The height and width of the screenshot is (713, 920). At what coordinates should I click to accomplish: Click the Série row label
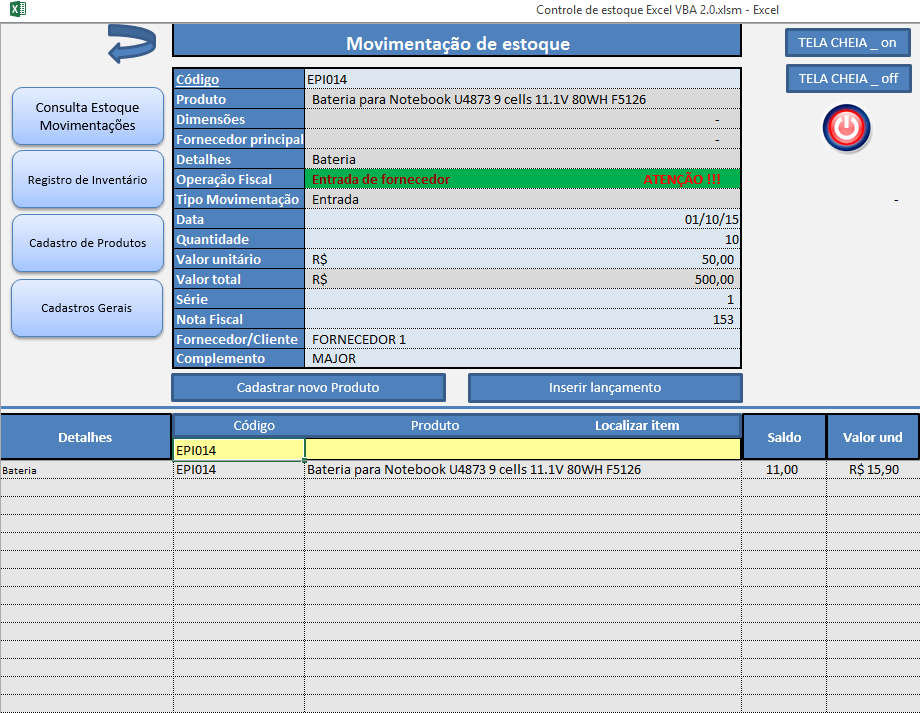tap(239, 299)
